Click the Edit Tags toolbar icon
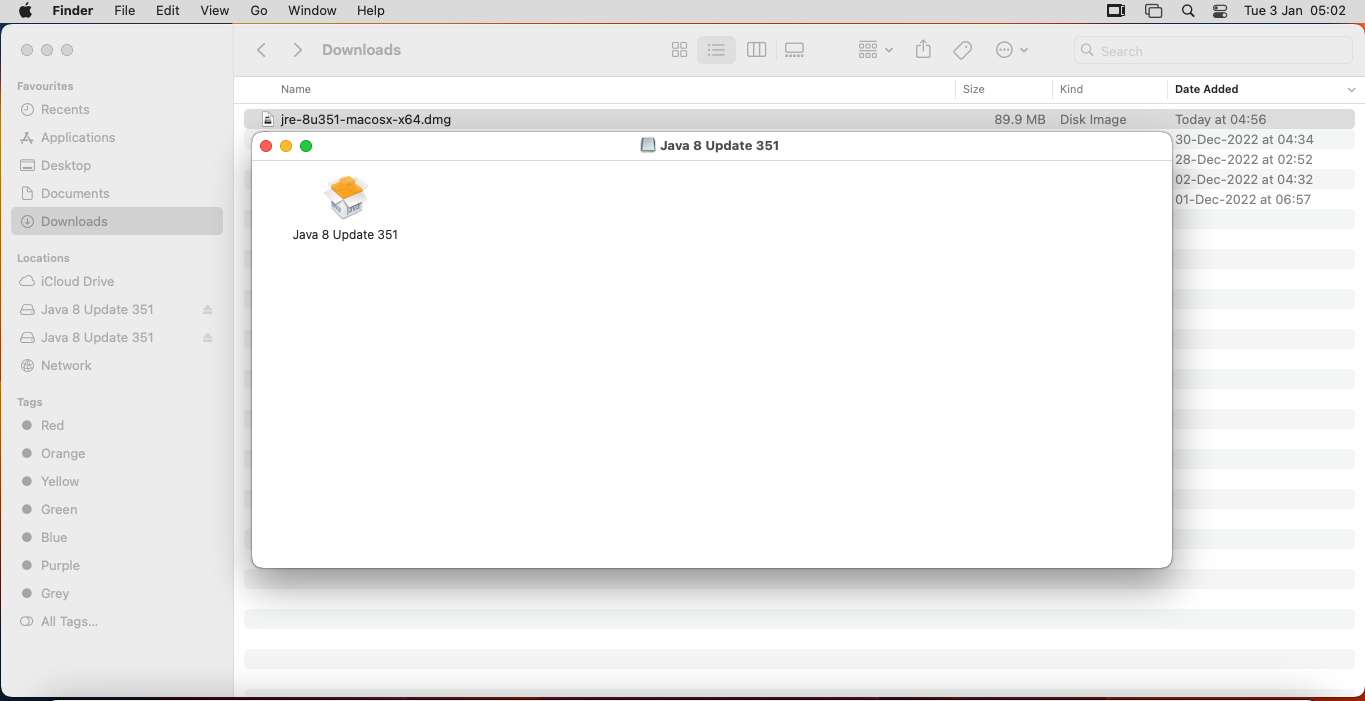1365x701 pixels. (x=963, y=50)
